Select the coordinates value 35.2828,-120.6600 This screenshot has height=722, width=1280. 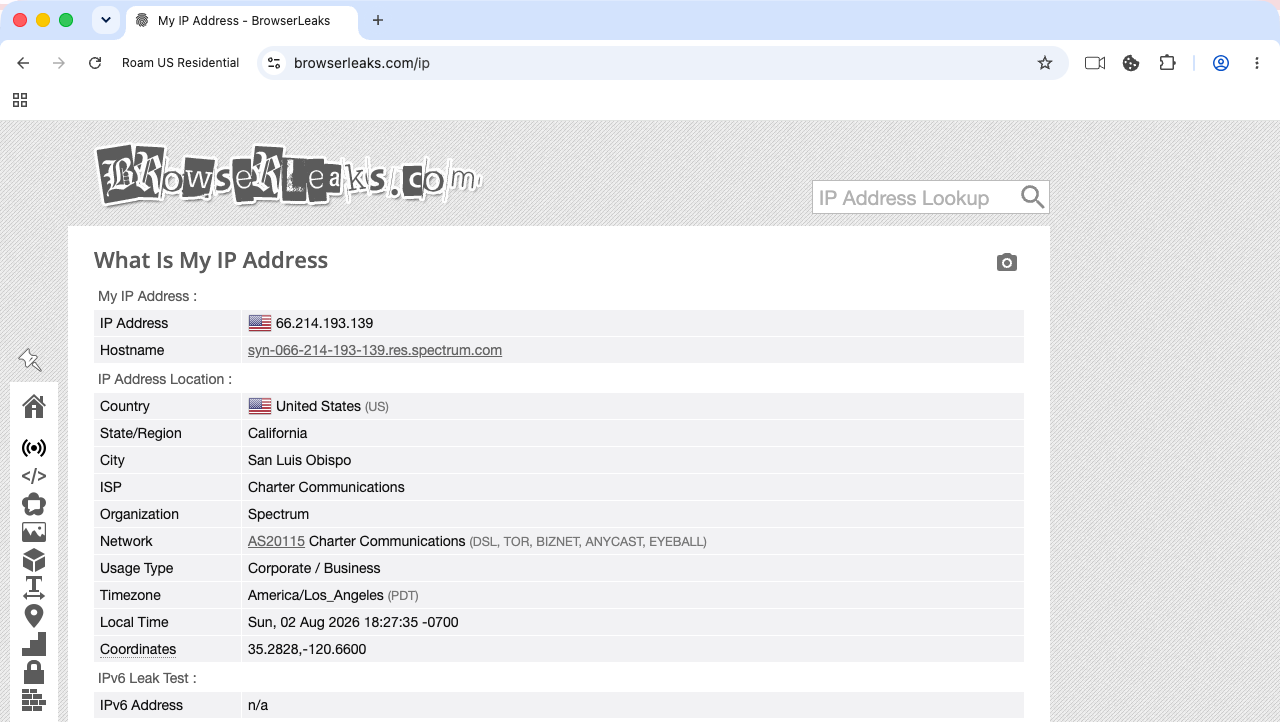pyautogui.click(x=307, y=649)
